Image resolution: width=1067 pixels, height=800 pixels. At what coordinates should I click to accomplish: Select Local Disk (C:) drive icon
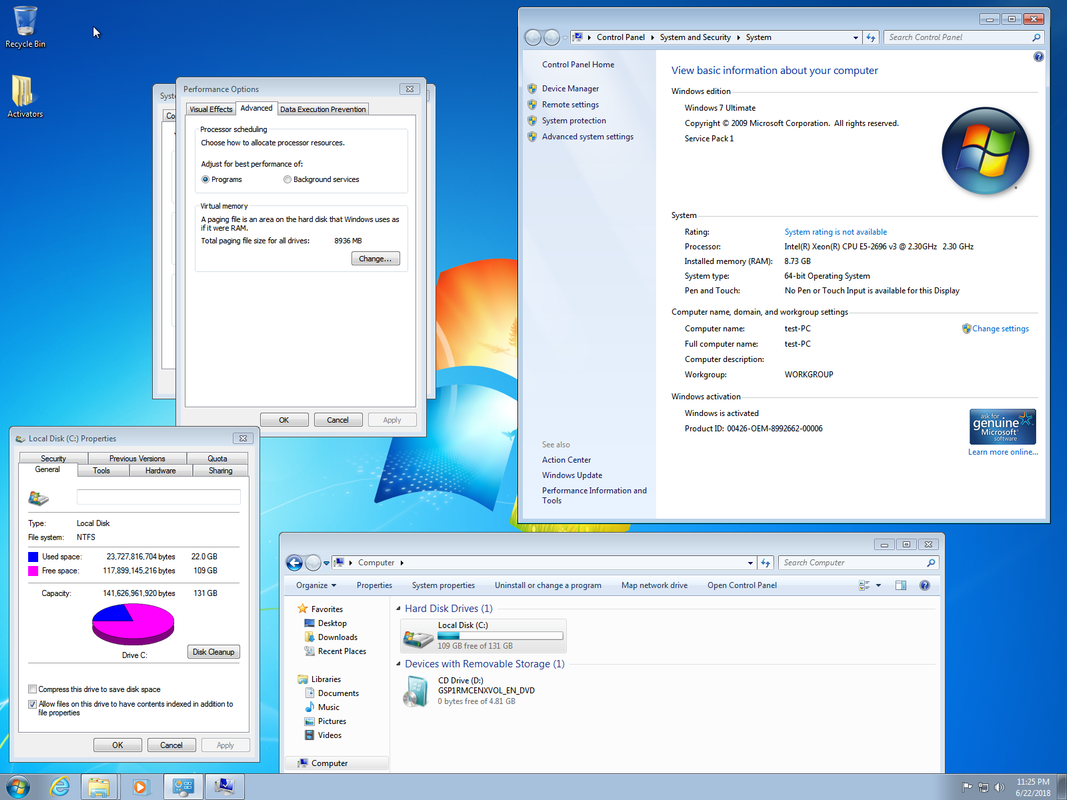pyautogui.click(x=418, y=637)
